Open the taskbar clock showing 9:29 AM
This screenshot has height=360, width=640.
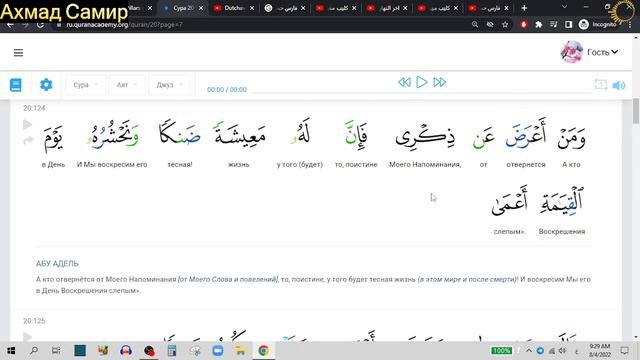(600, 351)
